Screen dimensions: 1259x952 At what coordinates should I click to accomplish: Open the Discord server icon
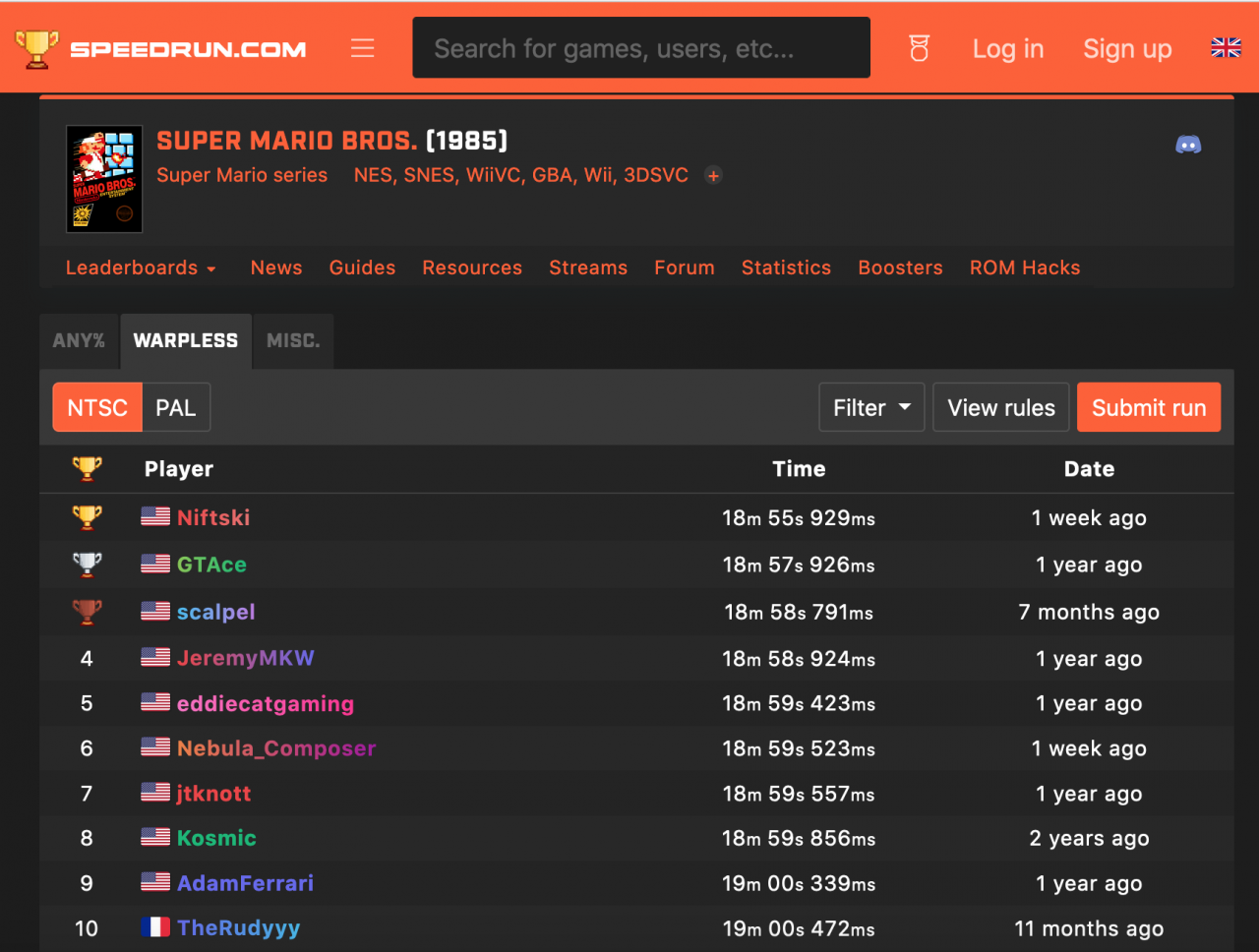(x=1188, y=145)
